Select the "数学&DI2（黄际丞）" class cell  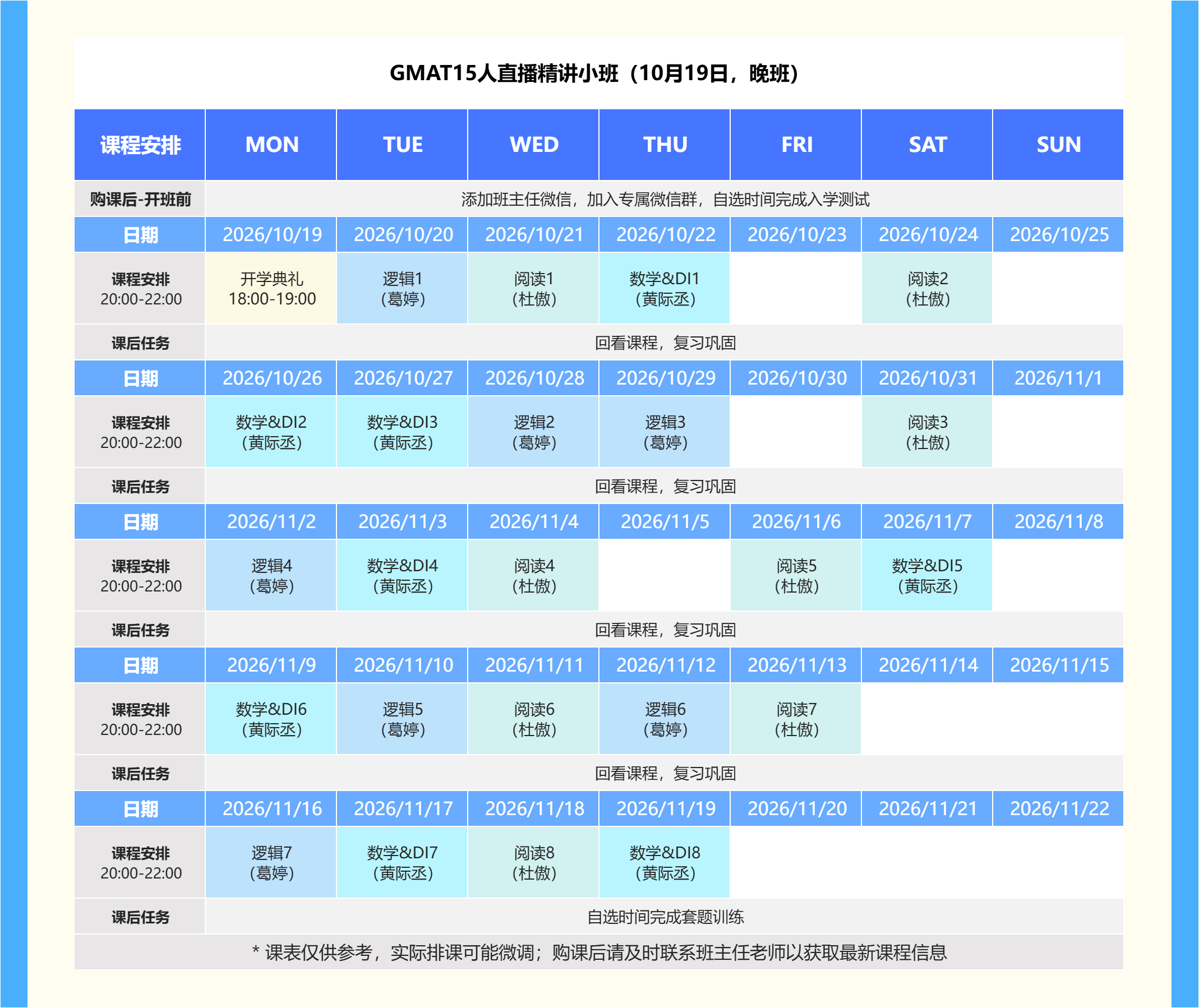[x=271, y=432]
